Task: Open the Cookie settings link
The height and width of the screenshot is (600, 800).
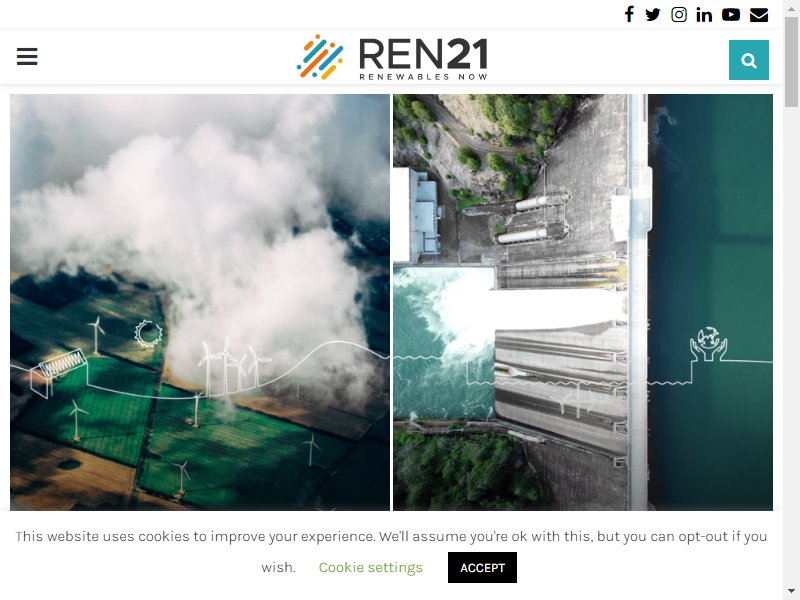Action: coord(370,567)
